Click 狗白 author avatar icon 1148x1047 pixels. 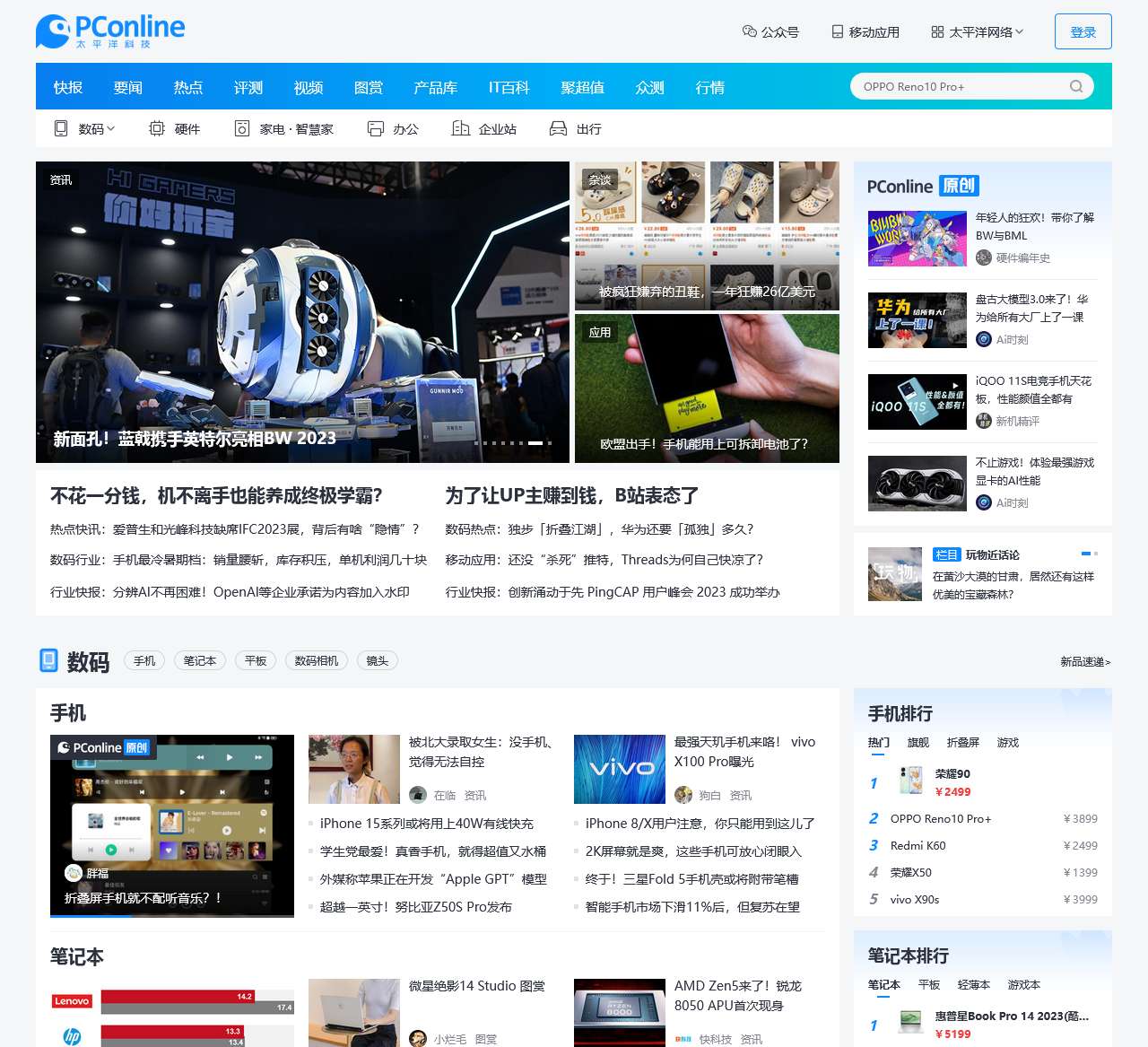[x=683, y=795]
